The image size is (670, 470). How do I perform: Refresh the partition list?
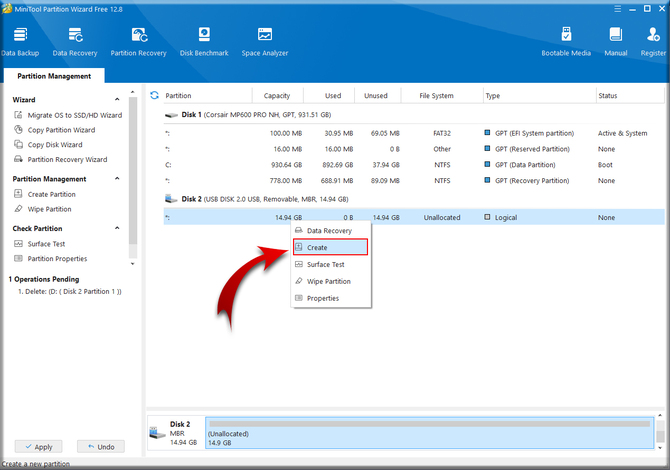coord(154,95)
